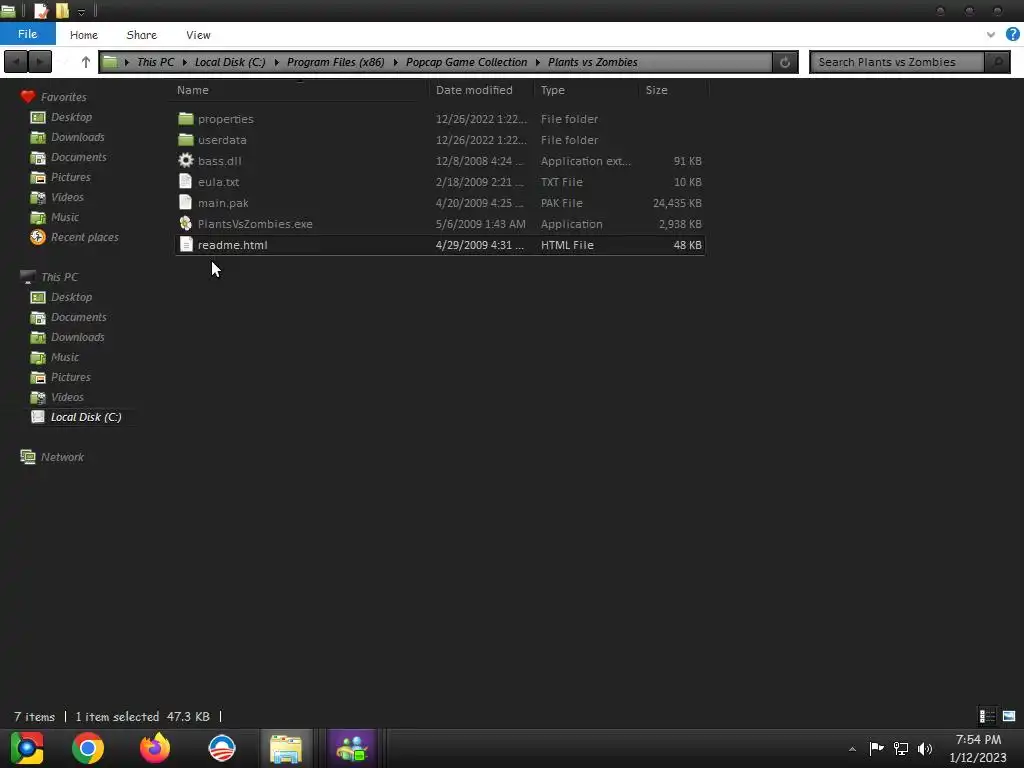This screenshot has height=768, width=1024.
Task: Expand the dropdown arrow after Popcap Game Collection breadcrumb
Action: click(x=537, y=62)
